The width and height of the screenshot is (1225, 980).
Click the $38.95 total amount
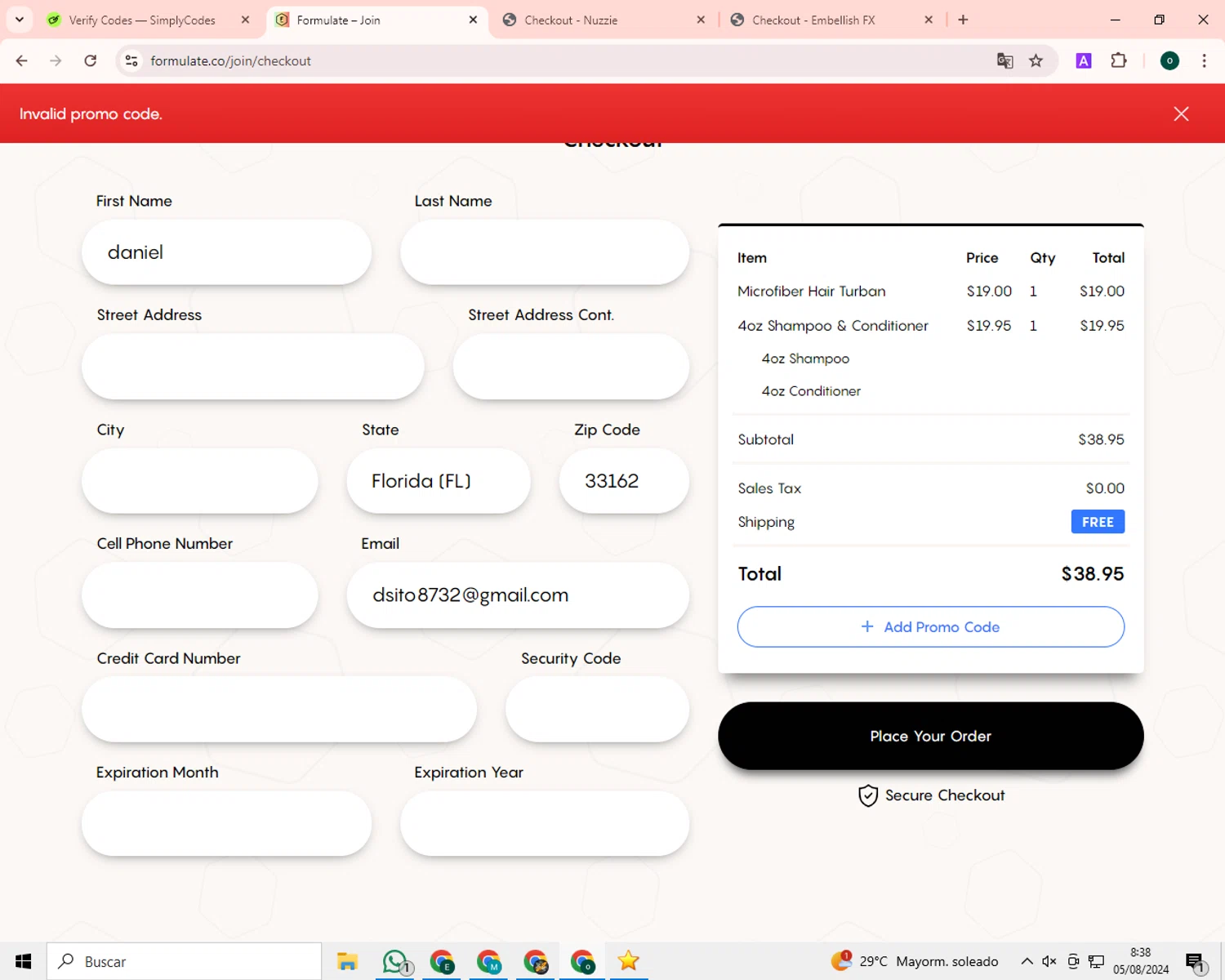1093,574
